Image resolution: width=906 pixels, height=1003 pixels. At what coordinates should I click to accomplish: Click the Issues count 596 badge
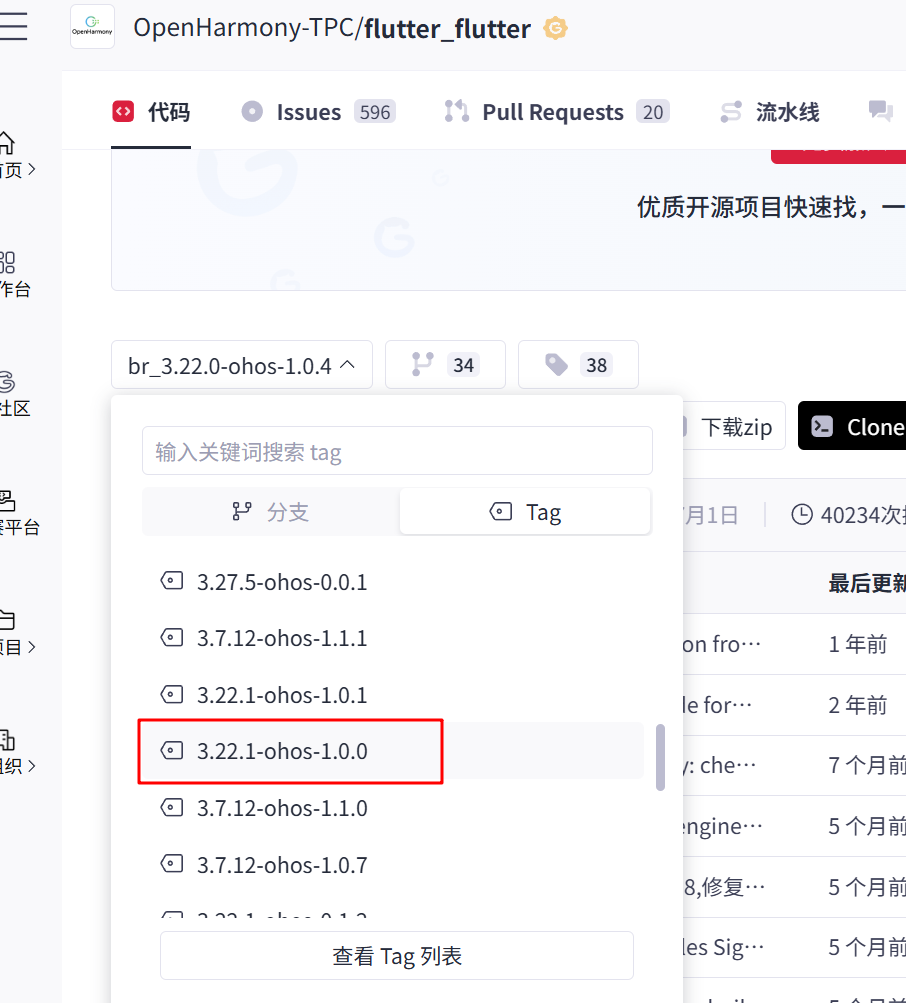click(375, 112)
